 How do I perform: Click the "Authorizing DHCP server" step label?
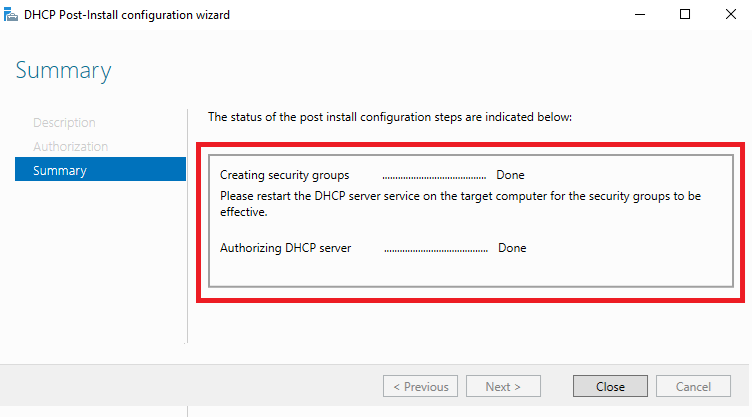coord(285,248)
